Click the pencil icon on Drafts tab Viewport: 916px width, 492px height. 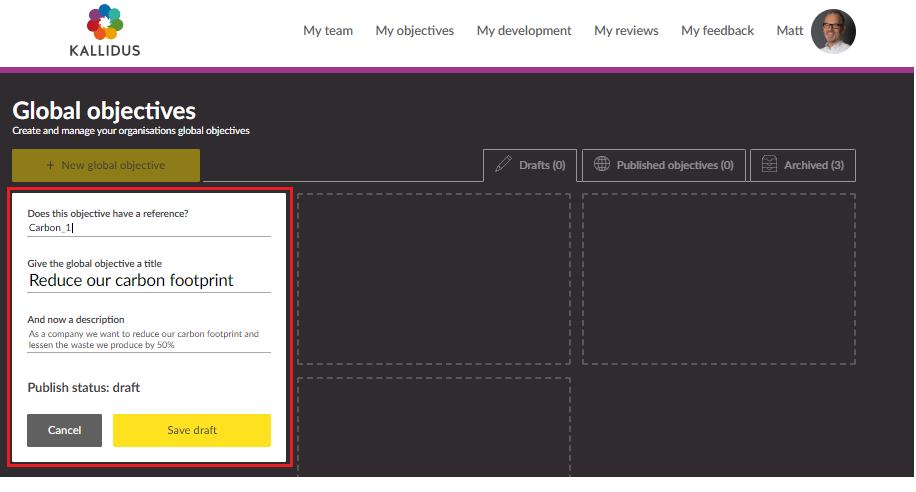(x=503, y=165)
